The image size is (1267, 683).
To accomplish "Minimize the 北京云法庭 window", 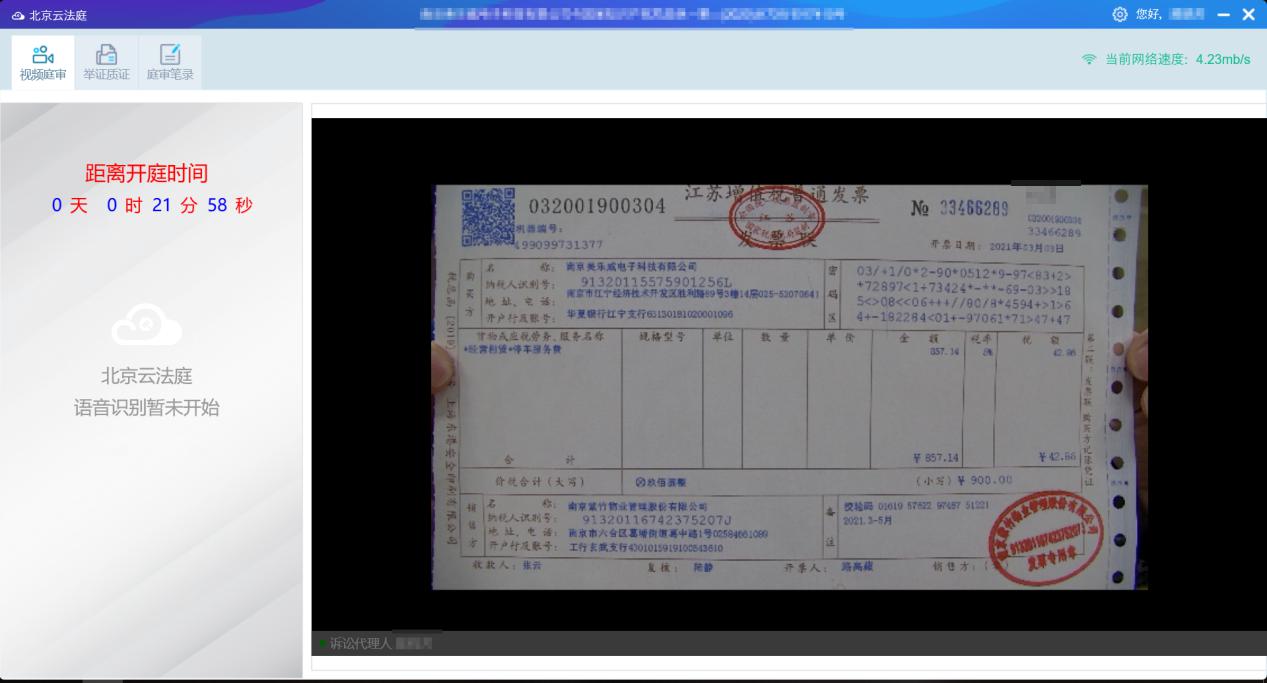I will pos(1224,14).
